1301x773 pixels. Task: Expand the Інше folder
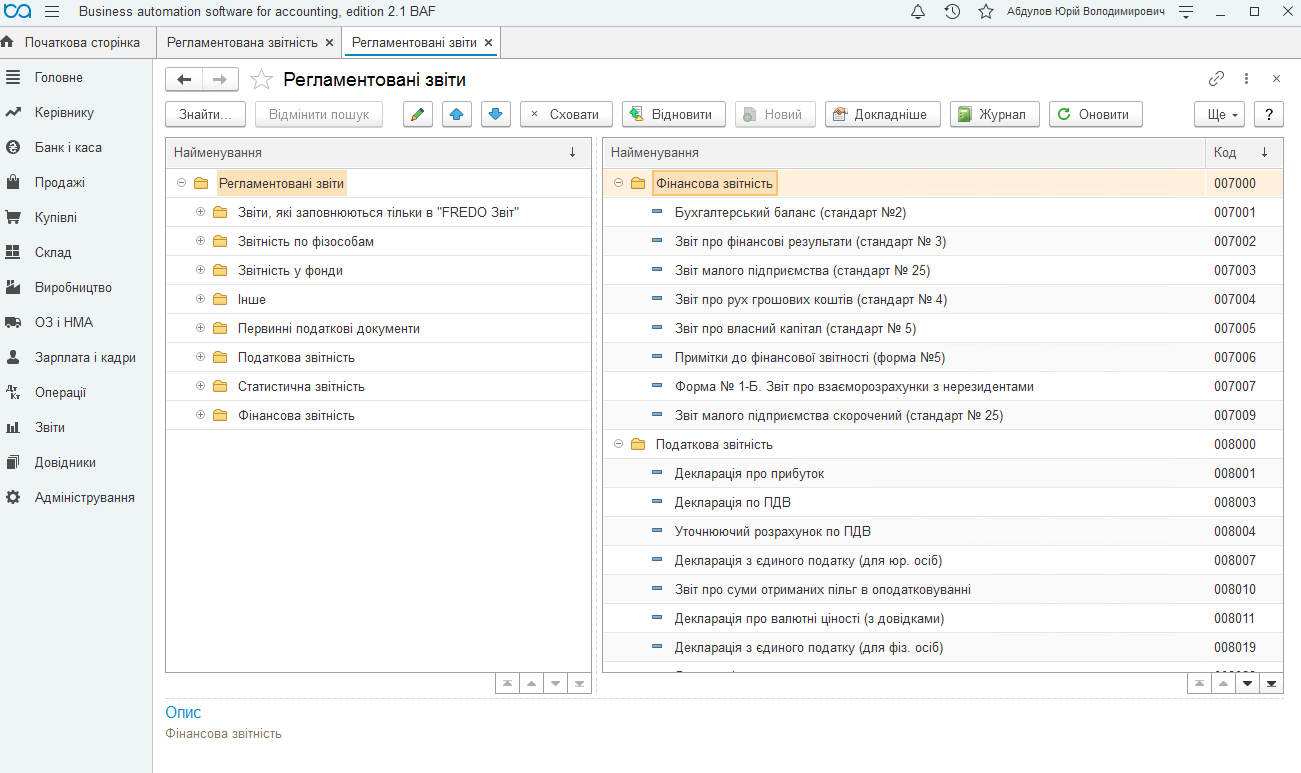200,299
